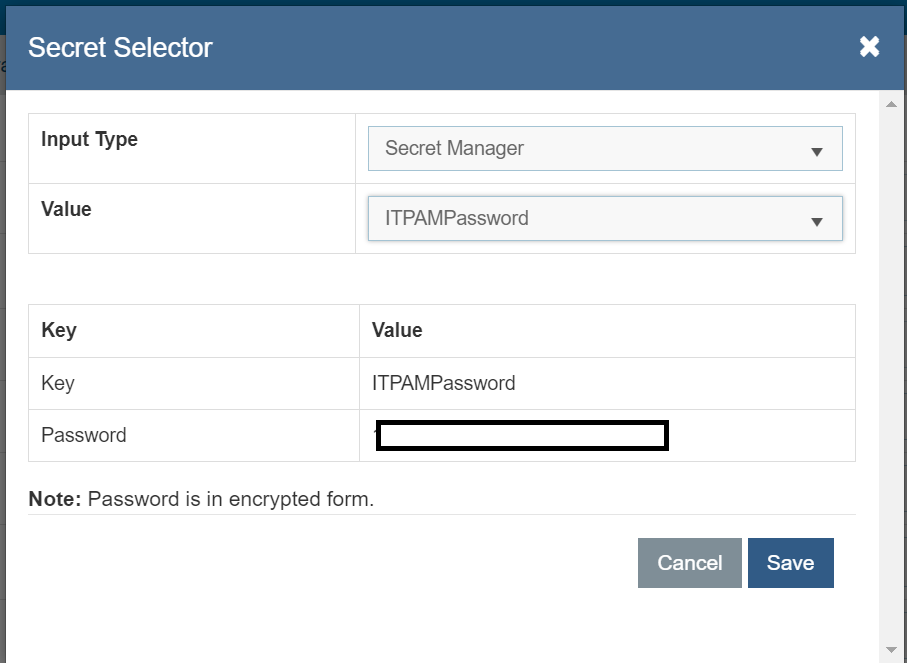The image size is (907, 663).
Task: Select the Key column header
Action: 59,330
